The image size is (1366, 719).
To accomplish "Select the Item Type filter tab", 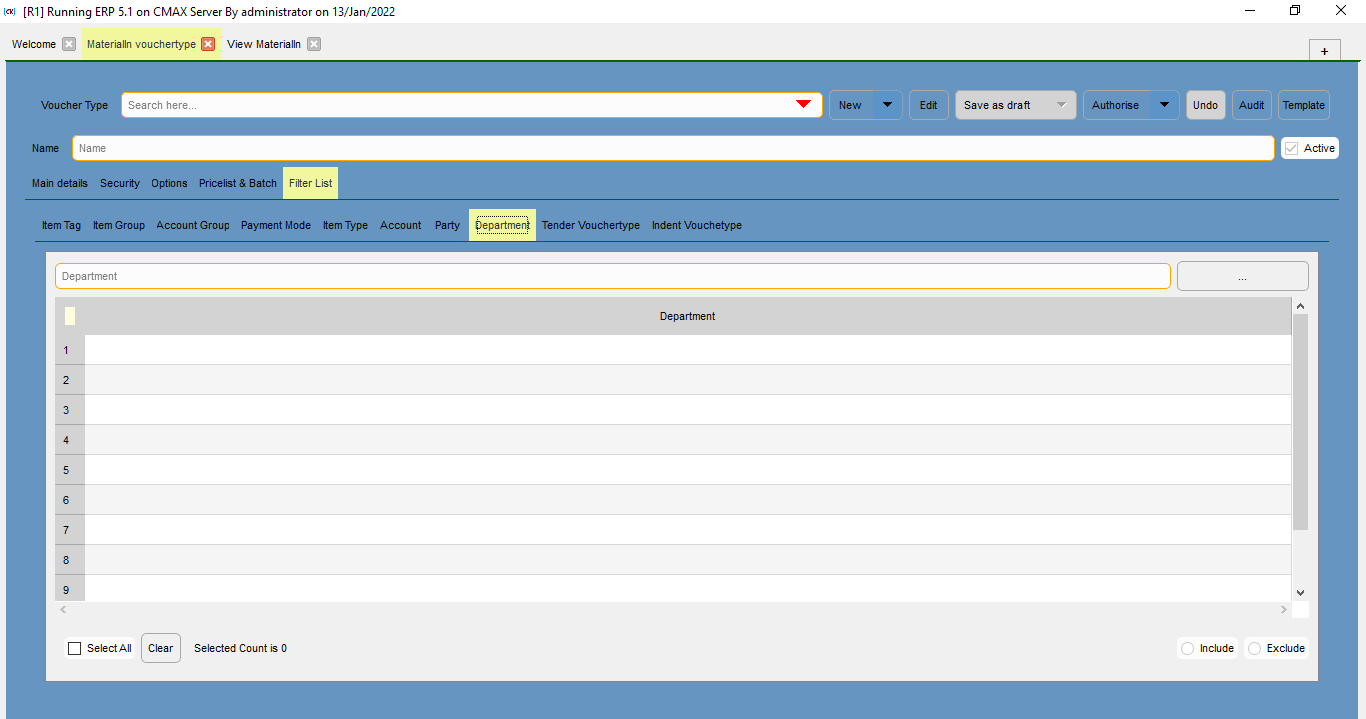I will pos(345,225).
